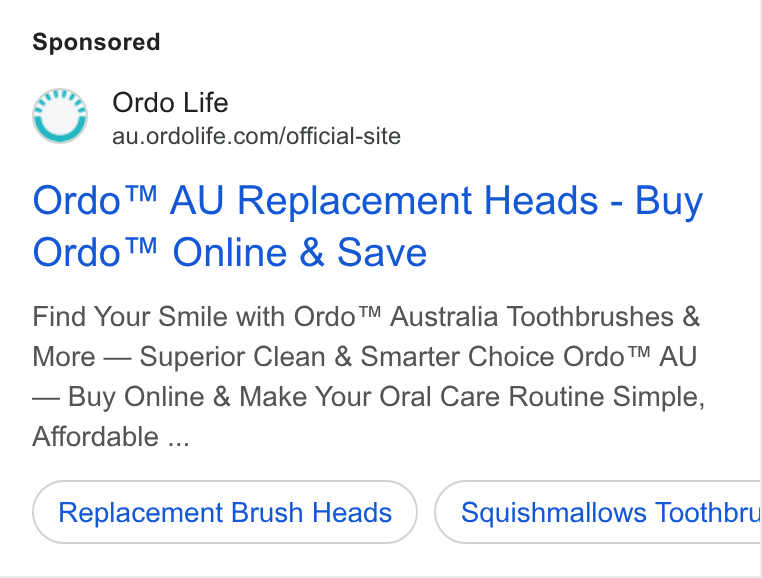The width and height of the screenshot is (762, 578).
Task: Open the Ordo Life advertiser name
Action: [170, 103]
